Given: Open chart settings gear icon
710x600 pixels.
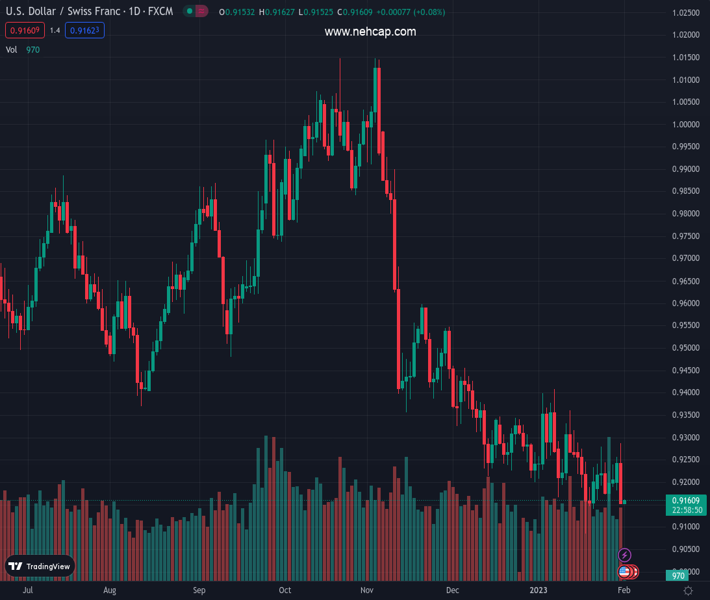Looking at the screenshot, I should coord(688,592).
